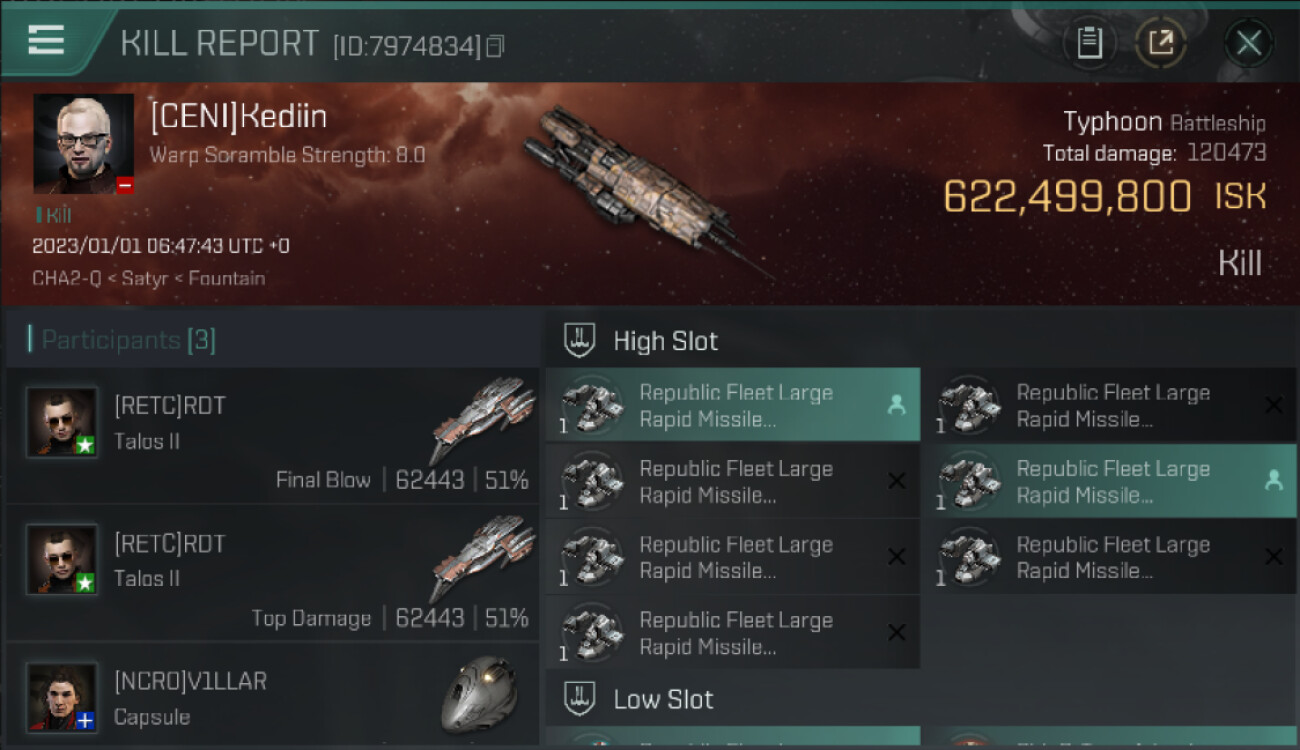This screenshot has height=750, width=1300.
Task: Collapse the Low Slot section header
Action: pos(663,699)
